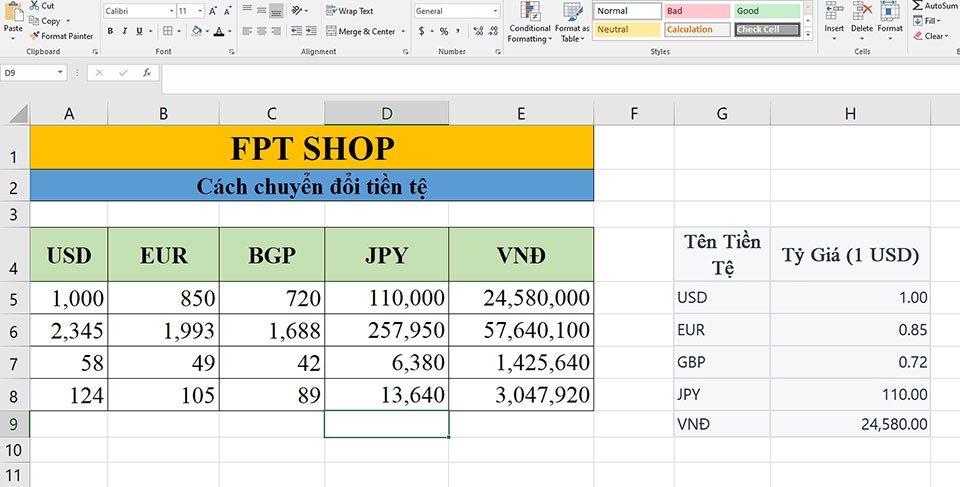The width and height of the screenshot is (960, 487).
Task: Click the Insert Function fx icon
Action: 147,73
